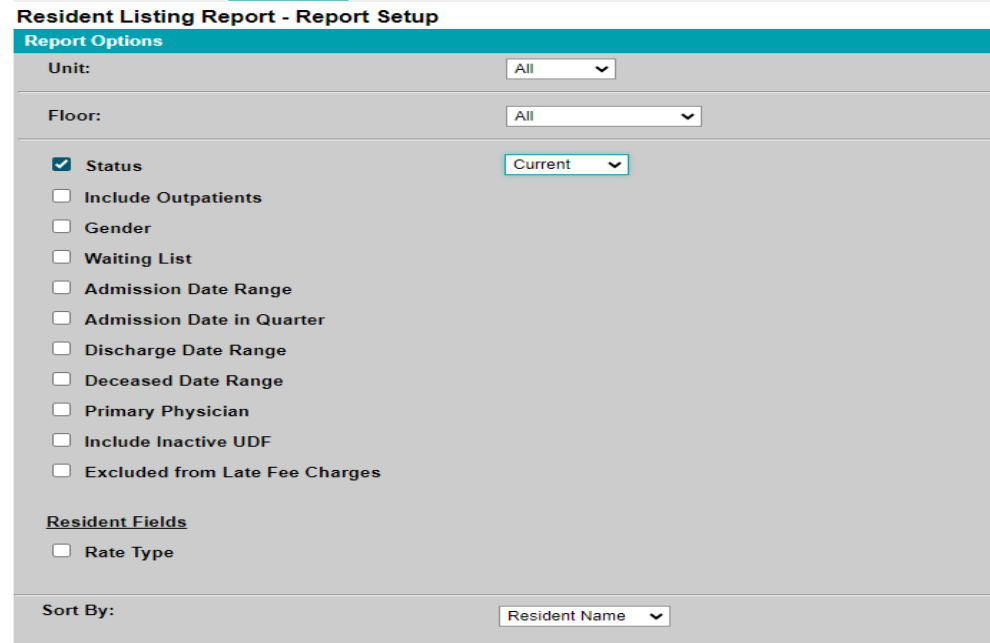The width and height of the screenshot is (990, 643).
Task: Click the Unit dropdown arrow
Action: [604, 68]
